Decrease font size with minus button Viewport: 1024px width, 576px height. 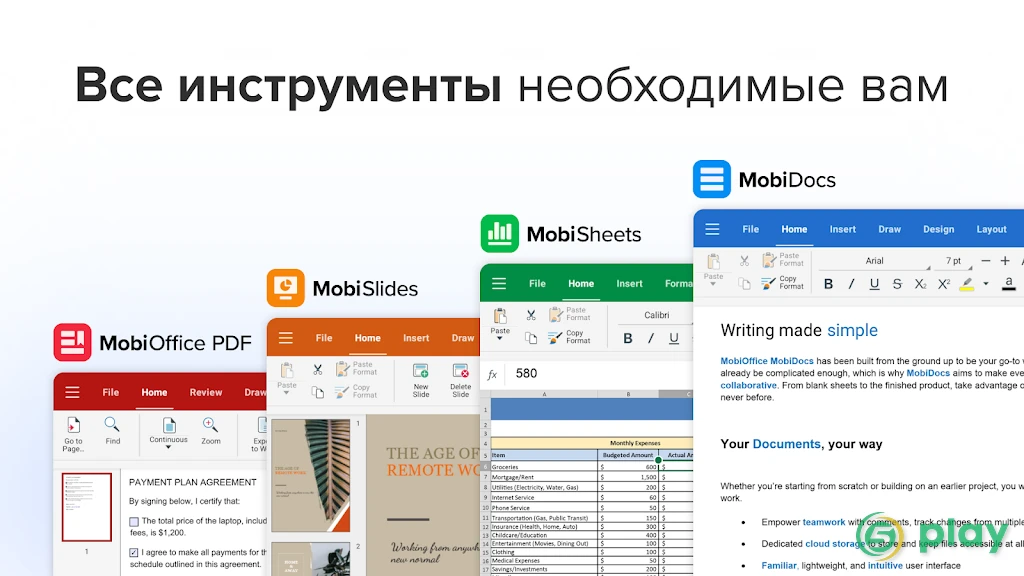pos(985,261)
